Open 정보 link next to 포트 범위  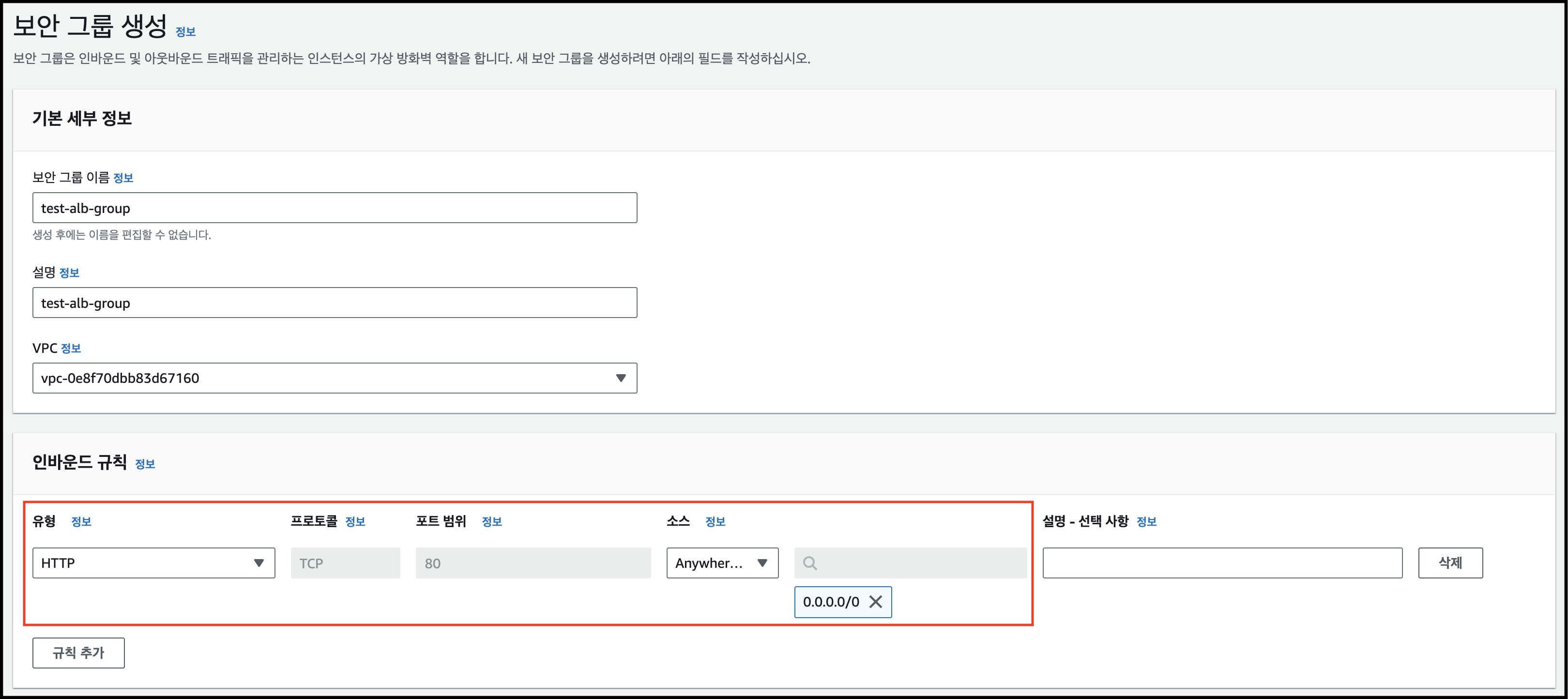pos(492,521)
